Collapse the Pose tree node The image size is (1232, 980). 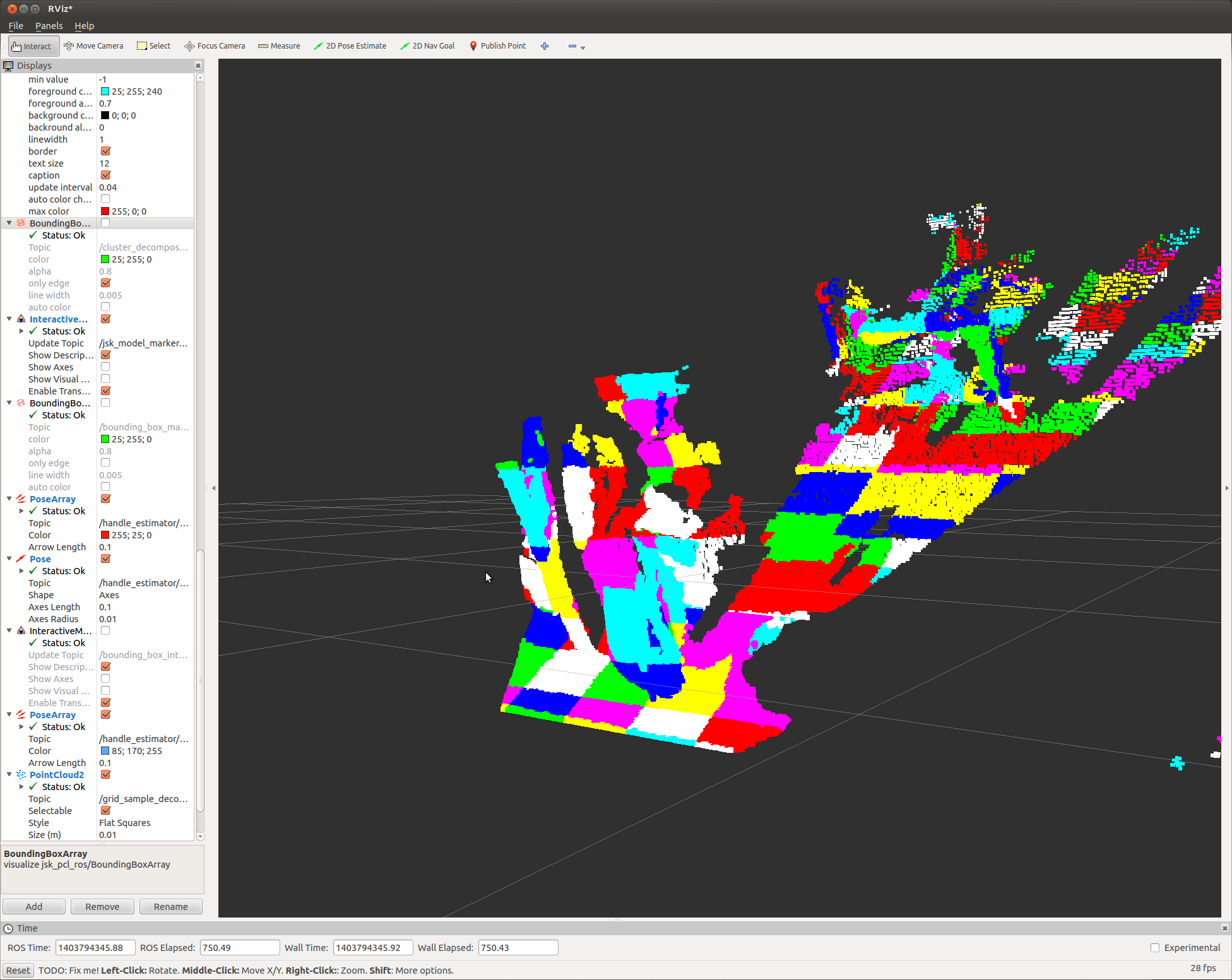pyautogui.click(x=9, y=559)
